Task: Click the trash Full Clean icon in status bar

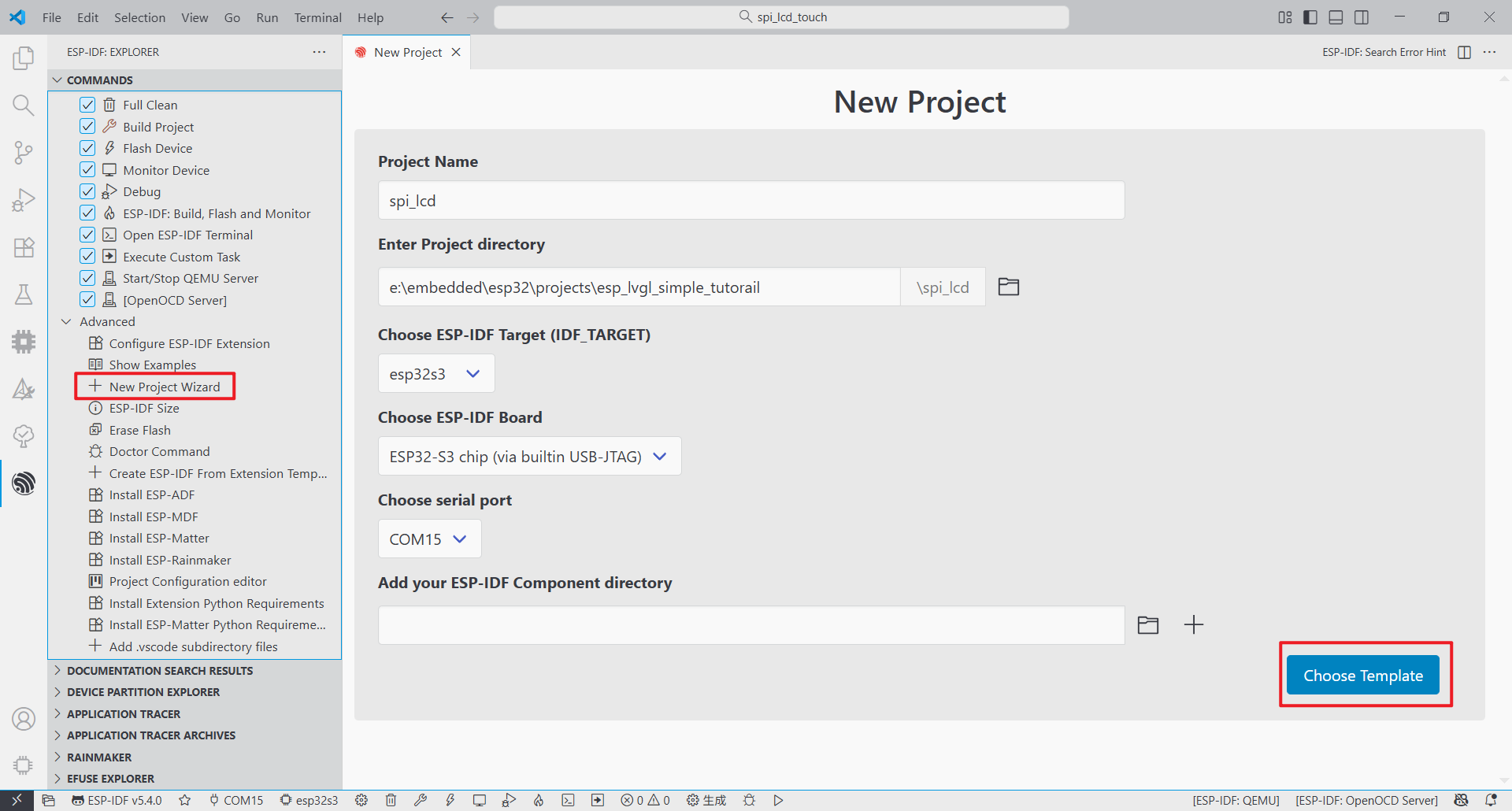Action: click(391, 800)
